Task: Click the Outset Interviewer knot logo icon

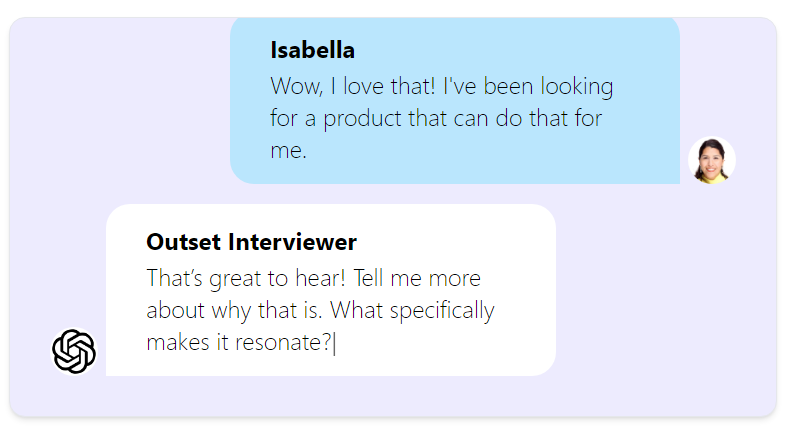Action: point(74,351)
